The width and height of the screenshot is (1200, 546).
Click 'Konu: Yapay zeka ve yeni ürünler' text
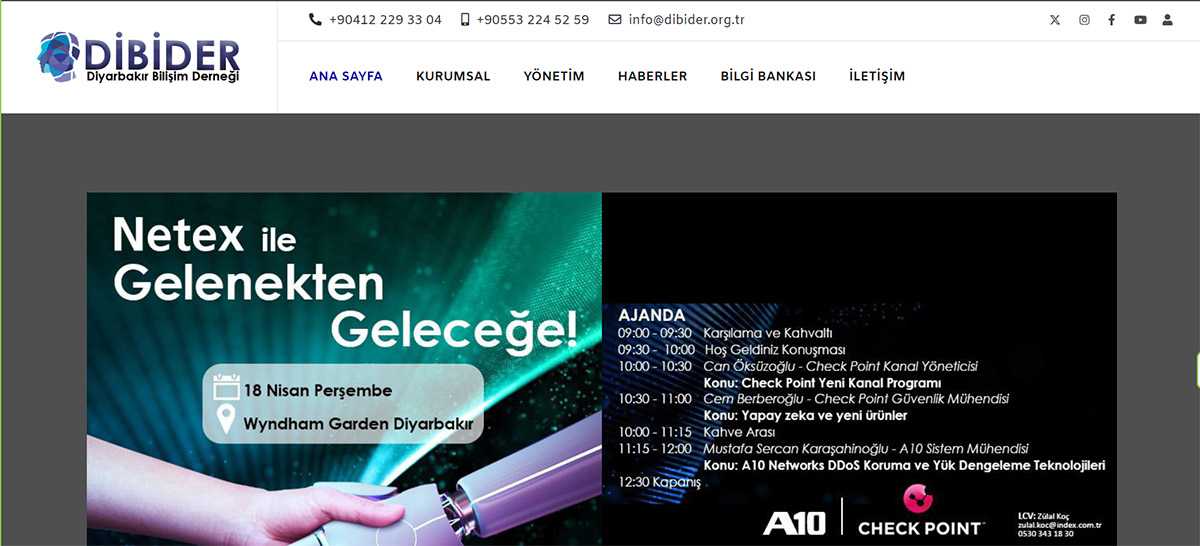tap(806, 415)
